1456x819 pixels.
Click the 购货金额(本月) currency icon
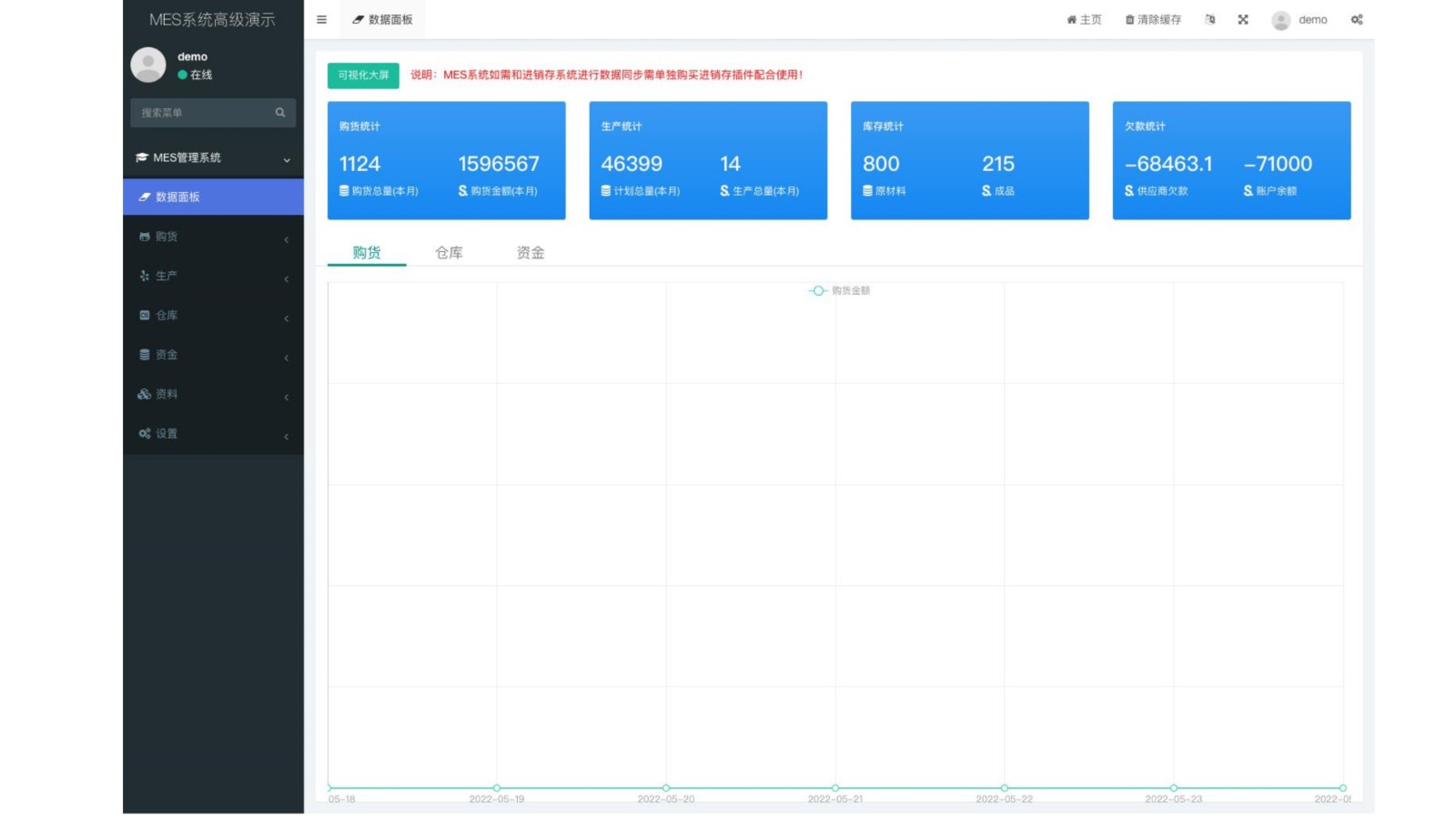[463, 191]
